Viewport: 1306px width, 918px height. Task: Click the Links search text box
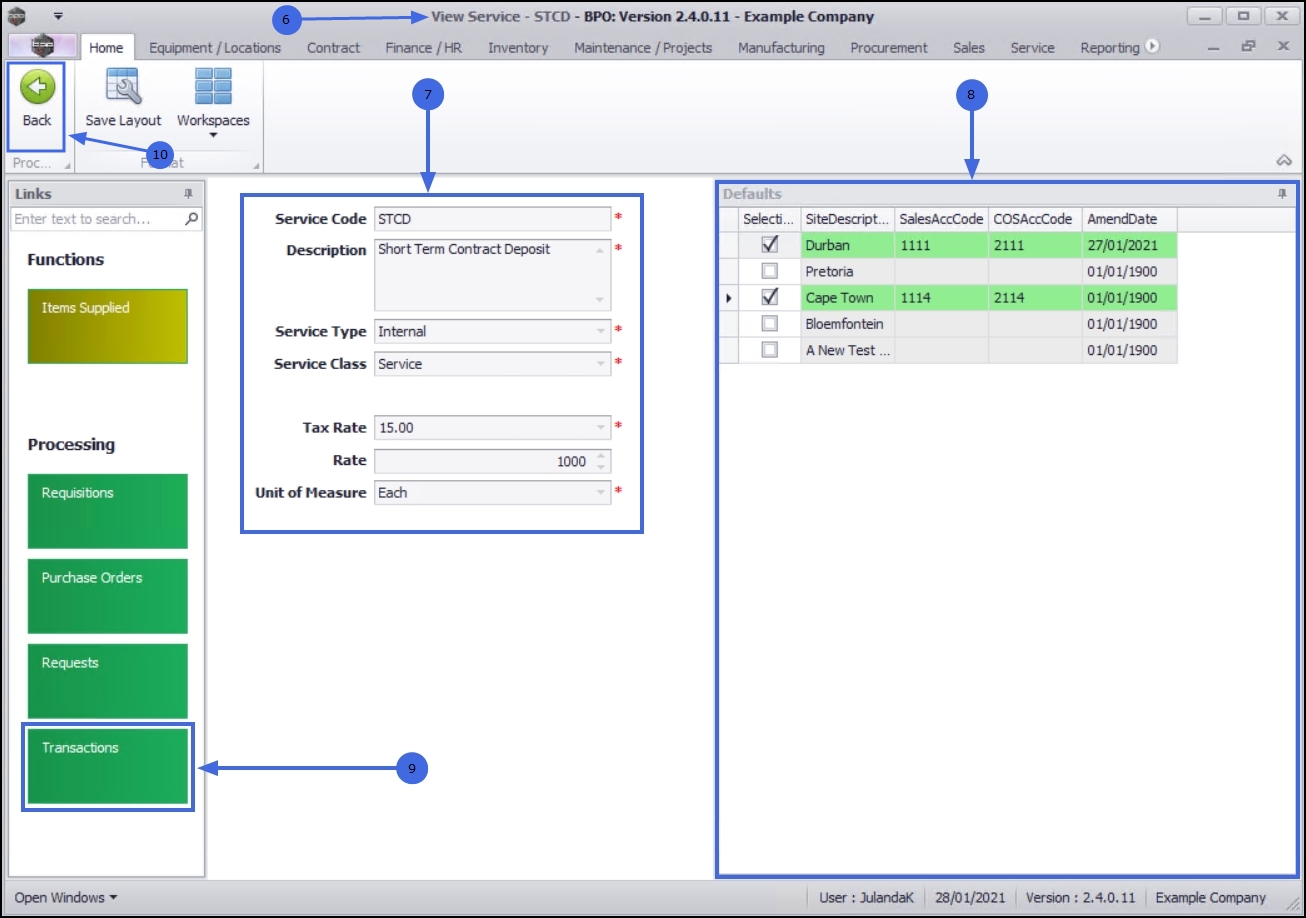pyautogui.click(x=98, y=219)
